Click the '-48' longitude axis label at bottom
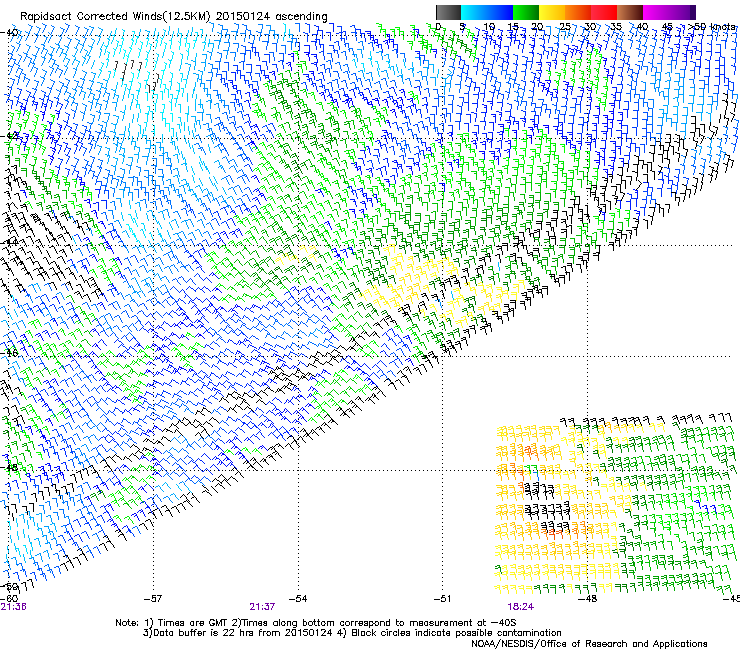Image resolution: width=740 pixels, height=650 pixels. [588, 599]
